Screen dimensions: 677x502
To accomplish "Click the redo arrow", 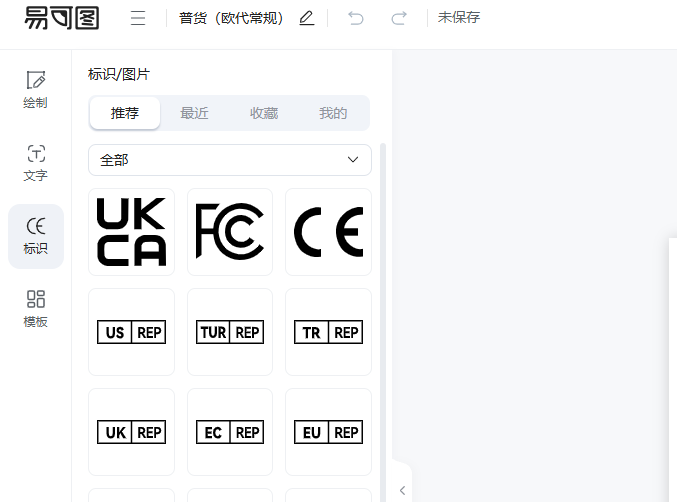I will [x=399, y=18].
